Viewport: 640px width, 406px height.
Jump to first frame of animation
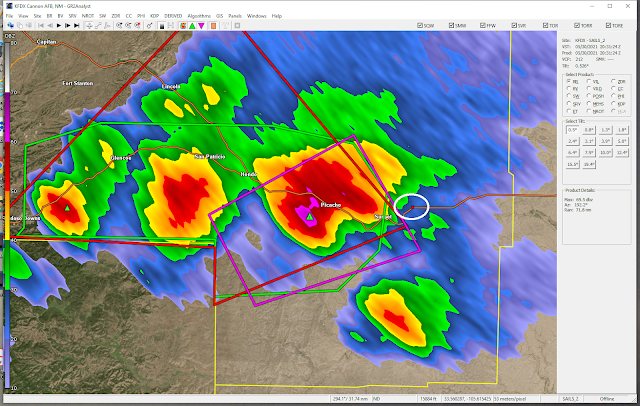pyautogui.click(x=41, y=25)
